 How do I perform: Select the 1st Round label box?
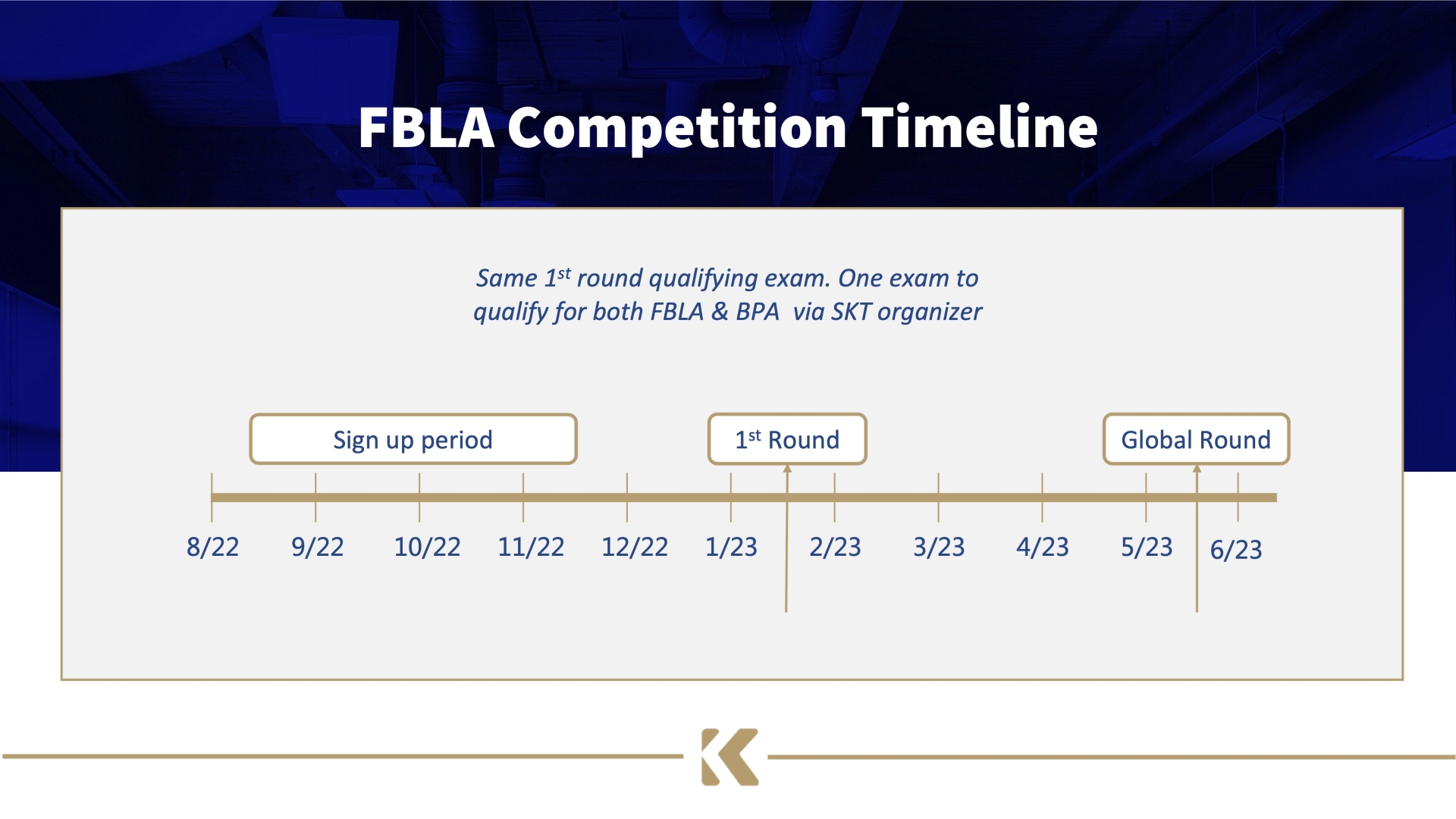[x=787, y=439]
